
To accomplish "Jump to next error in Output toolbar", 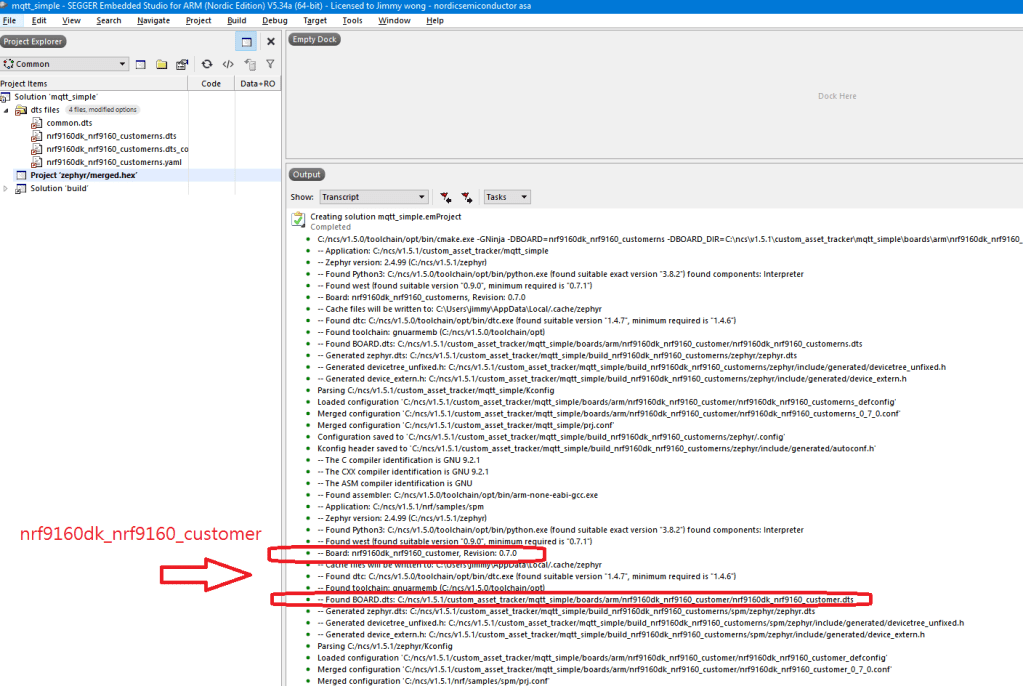I will [x=466, y=198].
